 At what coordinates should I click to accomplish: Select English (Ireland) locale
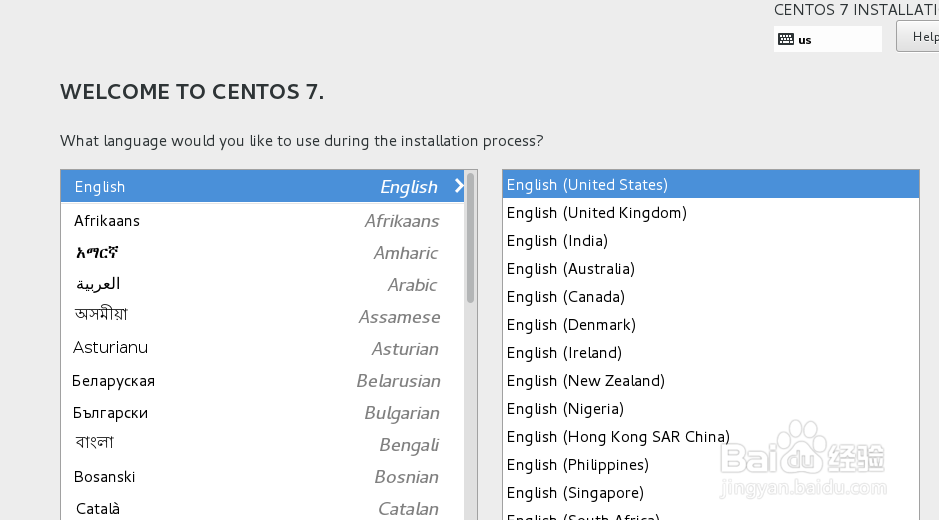click(x=711, y=353)
